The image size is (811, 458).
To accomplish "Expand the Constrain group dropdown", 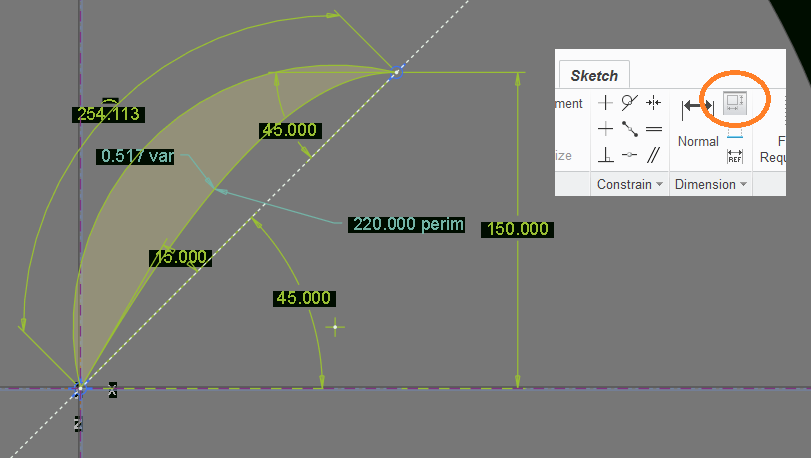I will 629,184.
